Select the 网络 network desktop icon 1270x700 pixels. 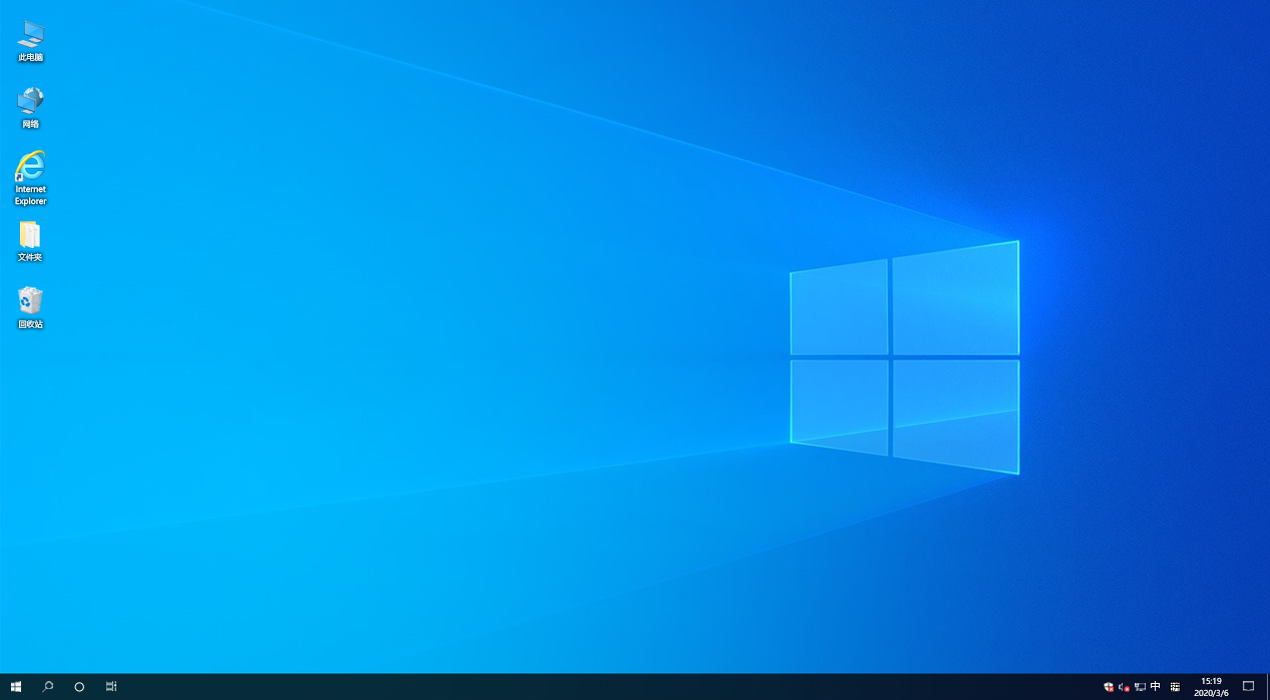(x=30, y=108)
